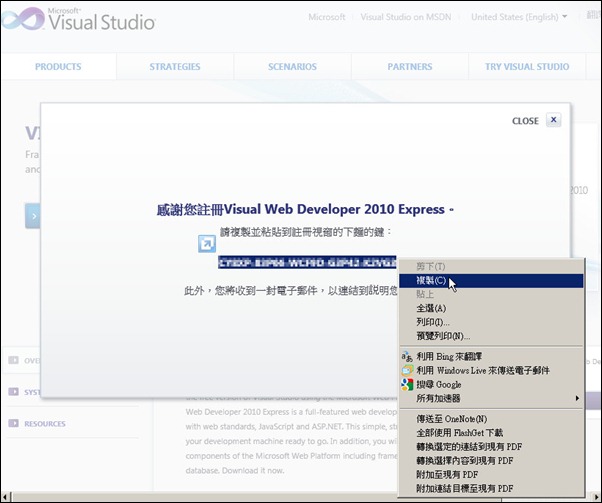The image size is (602, 503).
Task: Click the Bing translate accelerator icon
Action: tap(407, 357)
